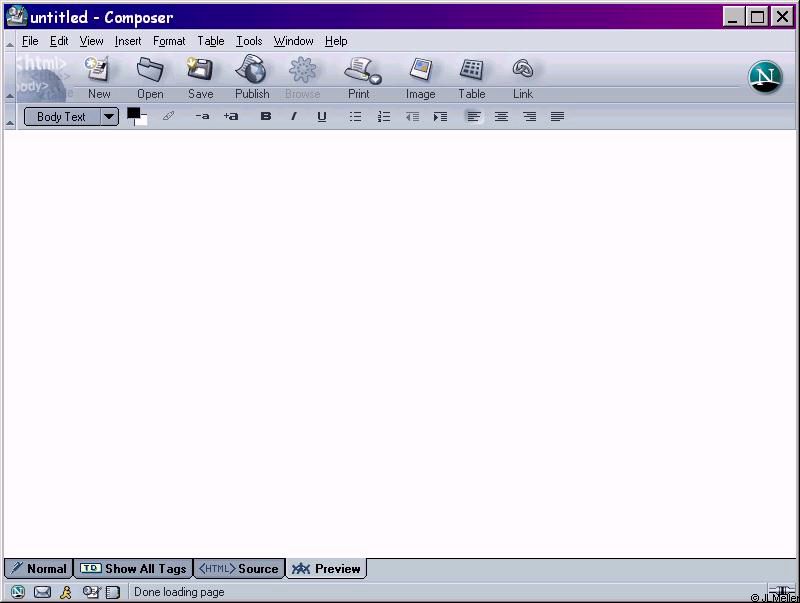This screenshot has height=603, width=800.
Task: Maximize the Composer window
Action: point(757,17)
